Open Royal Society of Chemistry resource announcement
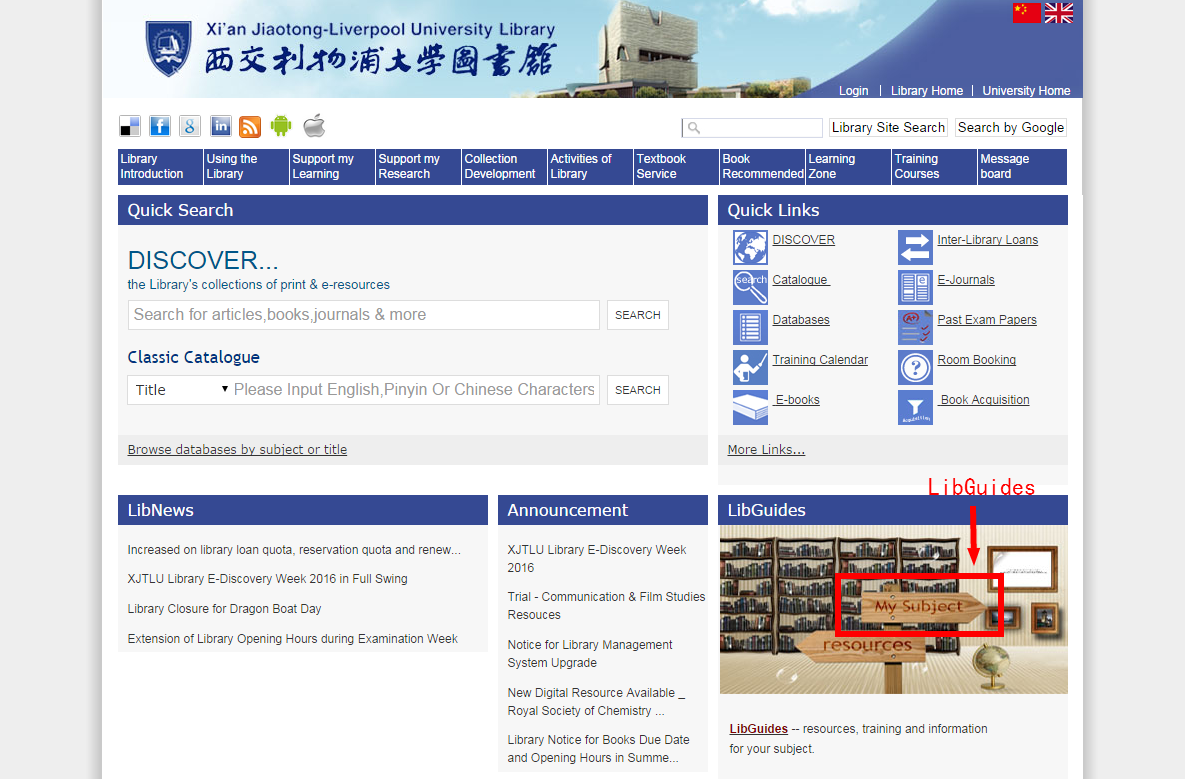This screenshot has width=1185, height=779. [x=596, y=702]
